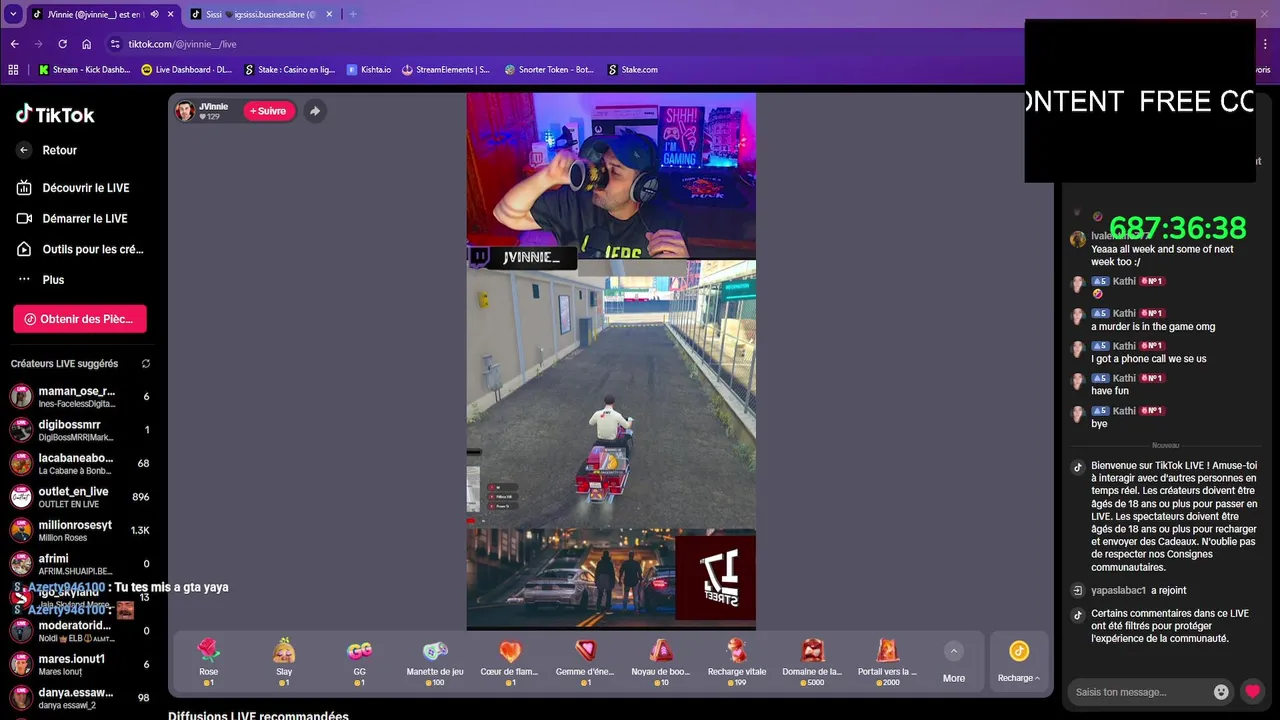1280x720 pixels.
Task: Share the live stream
Action: pos(314,111)
